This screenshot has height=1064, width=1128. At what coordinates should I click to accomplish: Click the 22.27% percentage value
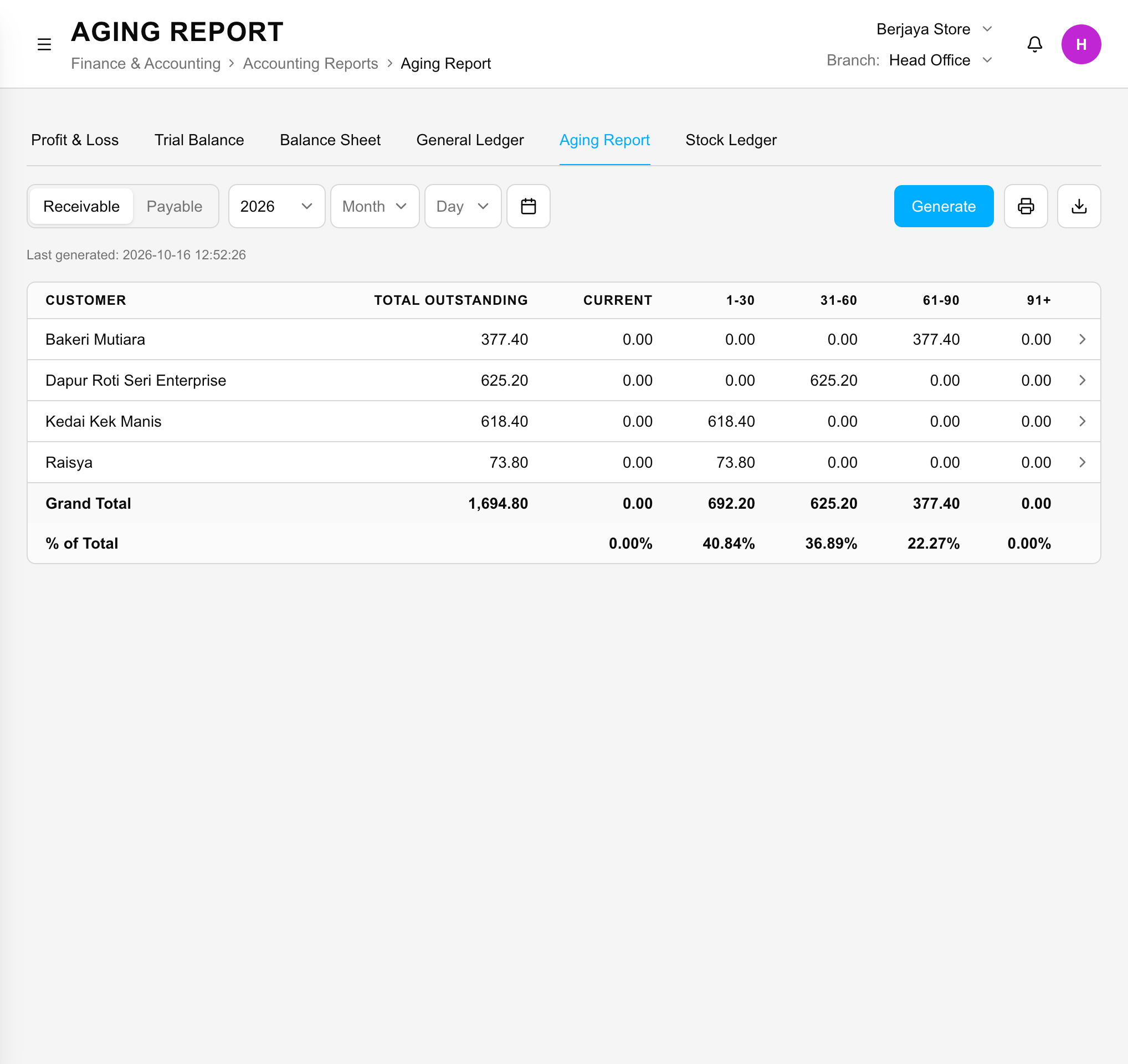[x=934, y=543]
